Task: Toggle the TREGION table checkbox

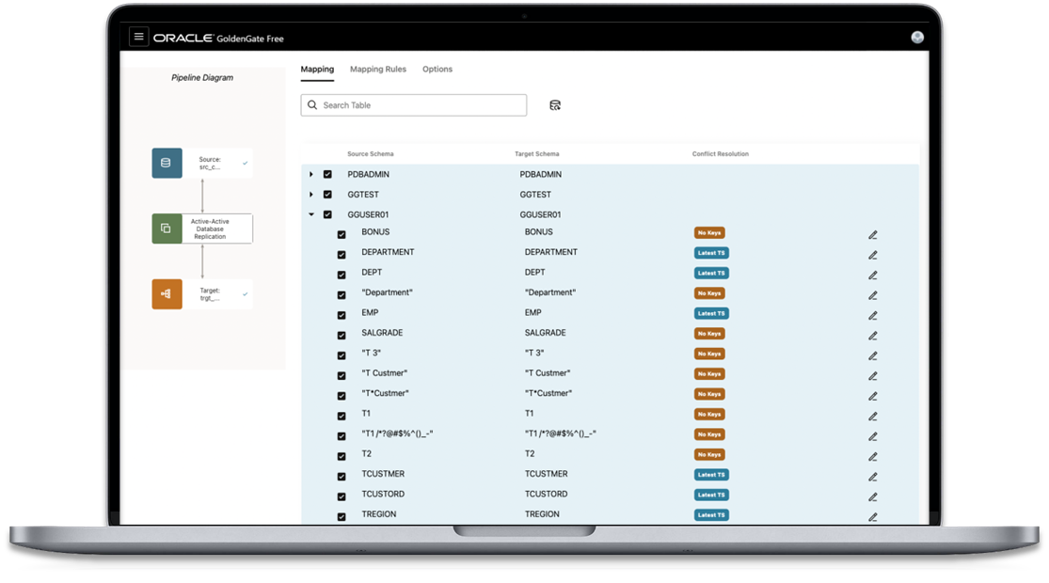Action: [x=341, y=517]
